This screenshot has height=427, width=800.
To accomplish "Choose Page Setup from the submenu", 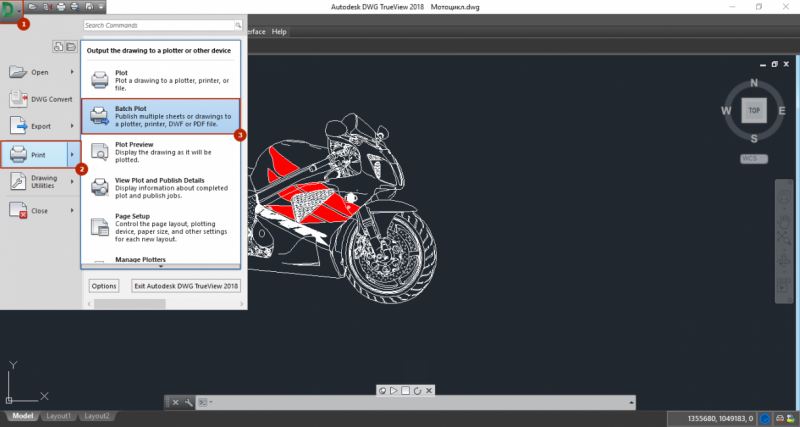I will click(x=160, y=227).
